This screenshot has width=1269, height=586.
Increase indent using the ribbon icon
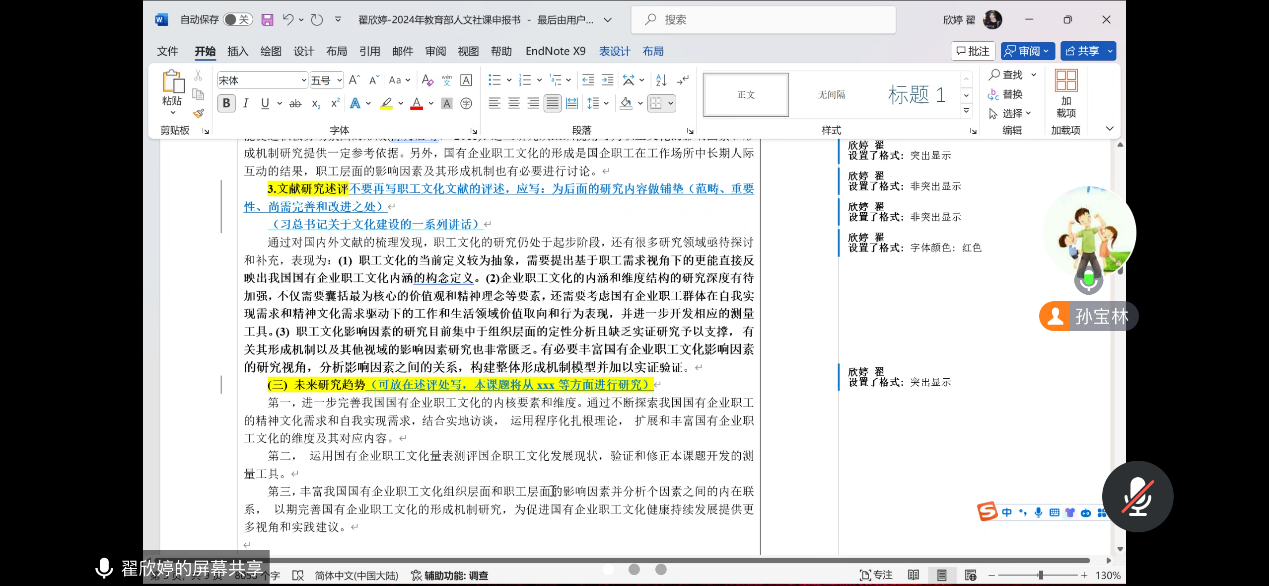click(x=605, y=80)
